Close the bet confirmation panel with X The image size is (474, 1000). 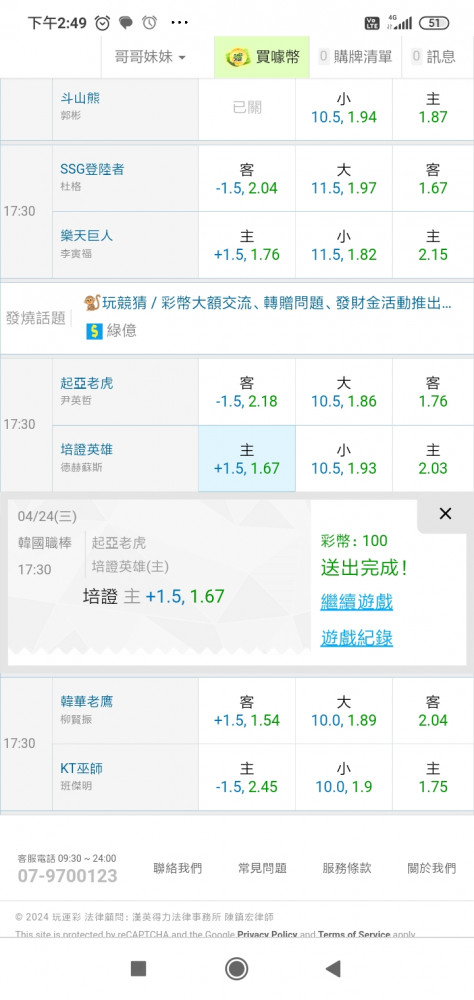click(x=445, y=513)
